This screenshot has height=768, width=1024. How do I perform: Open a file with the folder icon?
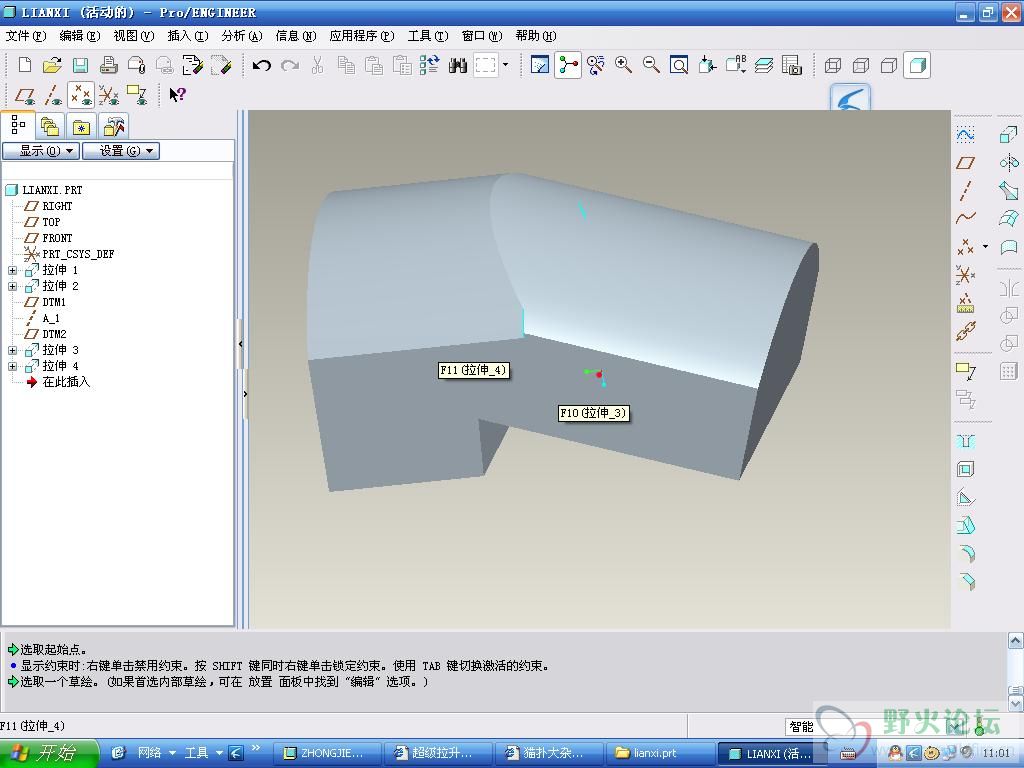click(52, 65)
